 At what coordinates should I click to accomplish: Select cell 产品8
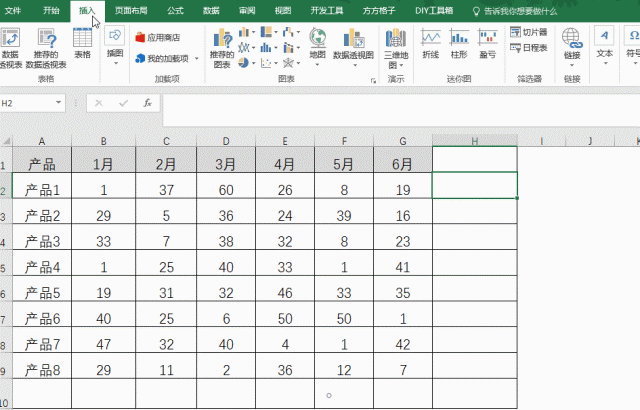click(x=42, y=366)
